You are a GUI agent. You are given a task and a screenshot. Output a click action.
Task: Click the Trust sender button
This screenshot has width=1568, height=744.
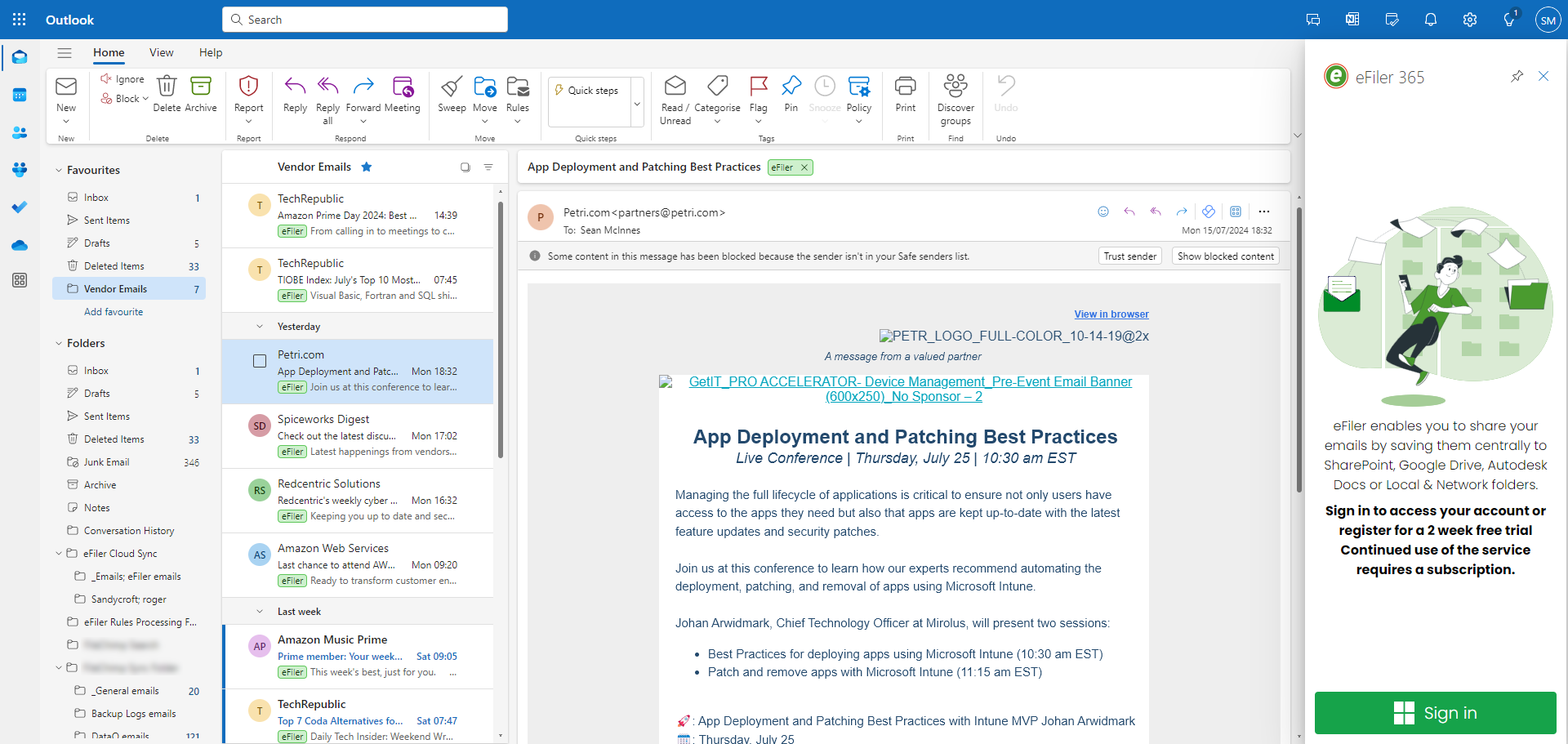(1129, 256)
